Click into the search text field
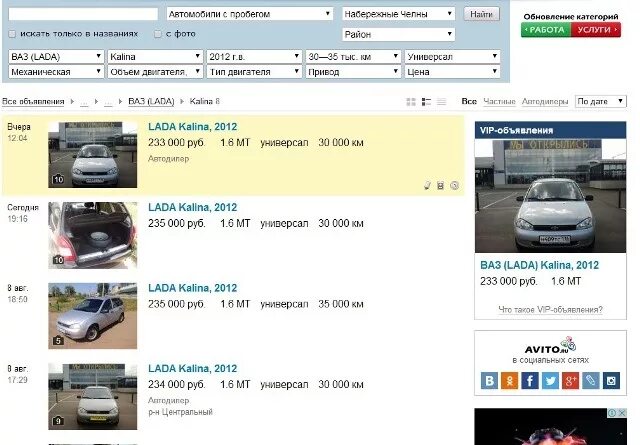640x445 pixels. point(83,14)
